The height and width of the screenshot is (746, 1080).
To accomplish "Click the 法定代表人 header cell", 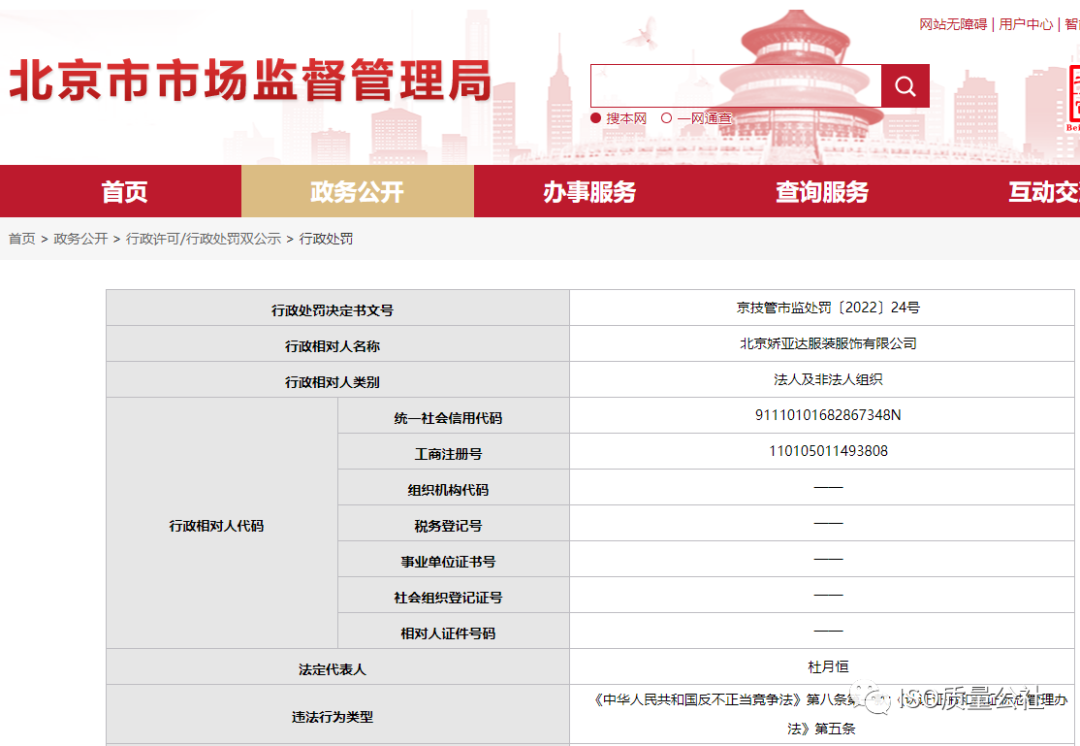I will (x=338, y=667).
